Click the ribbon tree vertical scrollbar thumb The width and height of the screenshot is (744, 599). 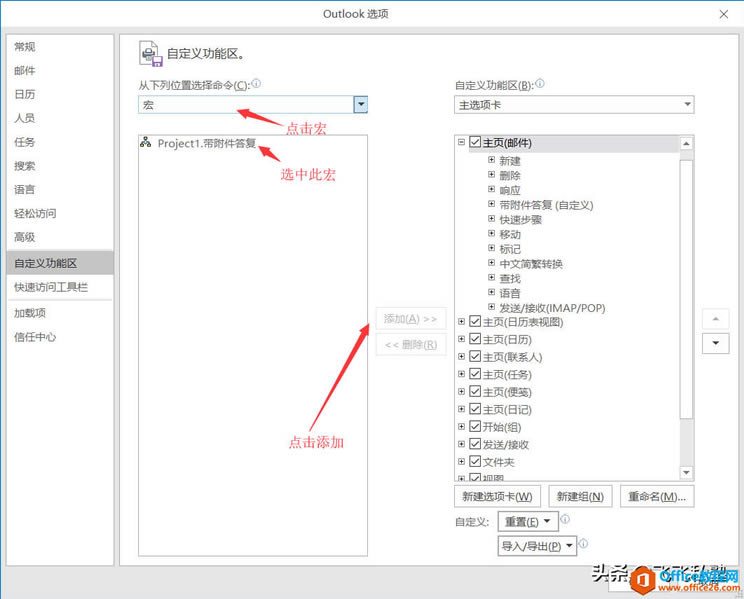click(687, 290)
